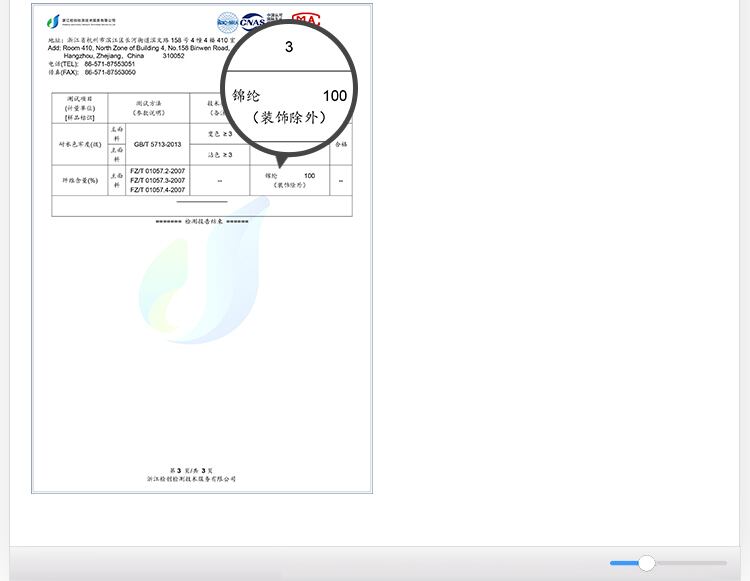This screenshot has height=581, width=750.
Task: Click the large company watermark logo on the page
Action: tap(203, 270)
